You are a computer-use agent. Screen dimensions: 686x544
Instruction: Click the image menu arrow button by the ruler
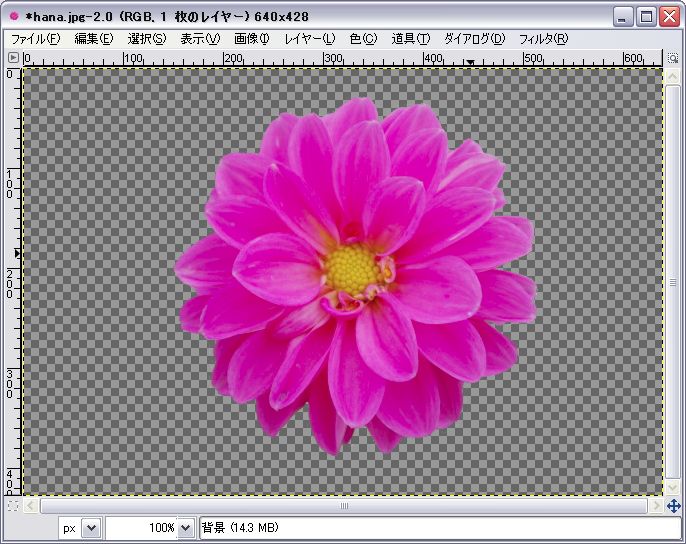click(13, 57)
